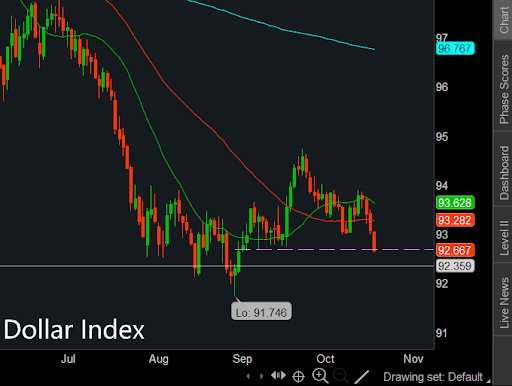Open the Live News side tab
This screenshot has width=512, height=386.
(503, 299)
